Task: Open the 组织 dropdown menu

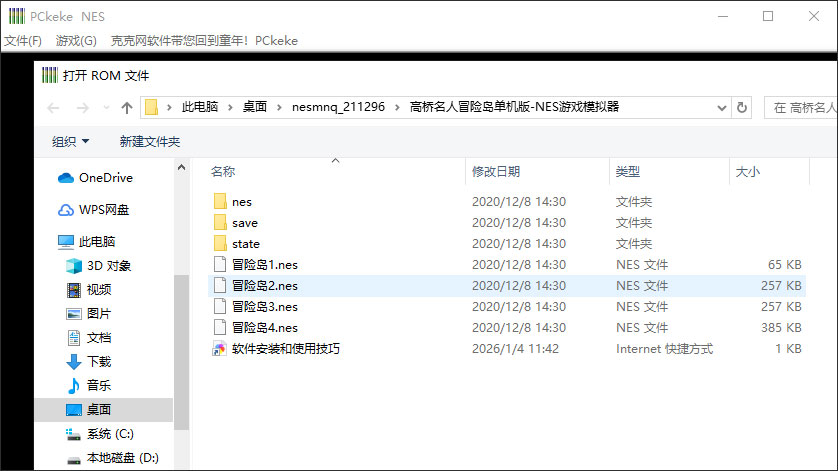Action: click(70, 142)
